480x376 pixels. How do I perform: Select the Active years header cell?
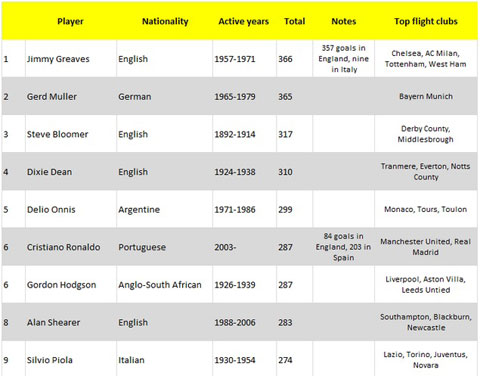tap(243, 21)
